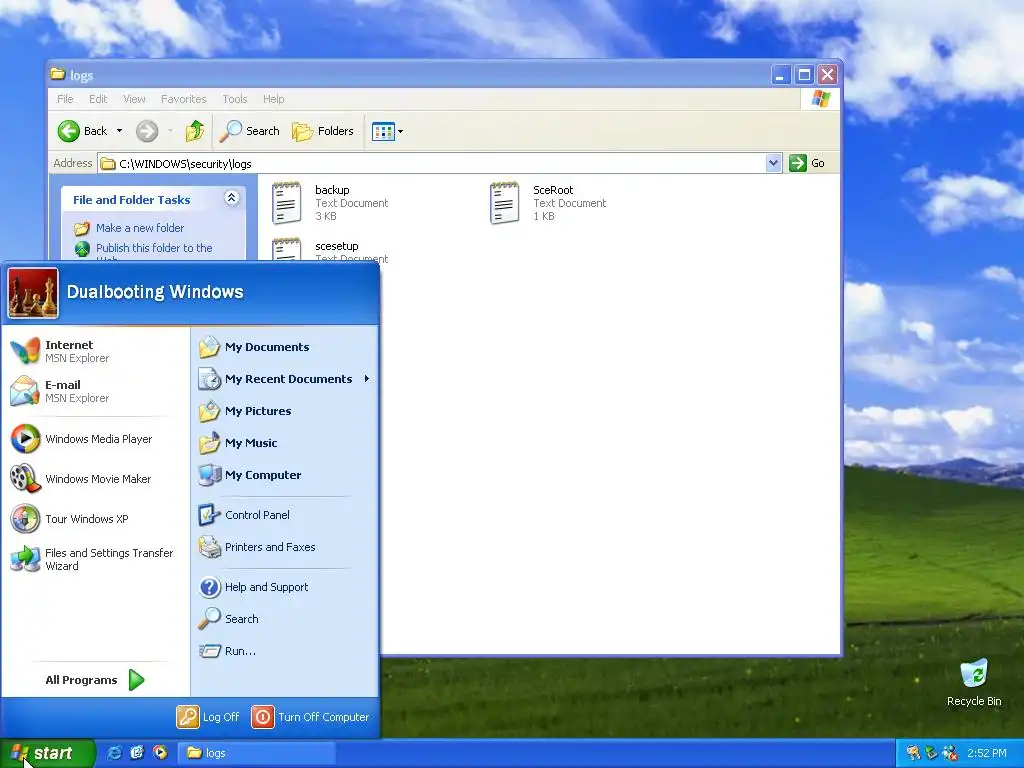This screenshot has width=1024, height=768.
Task: Open the Favorites menu
Action: (x=184, y=99)
